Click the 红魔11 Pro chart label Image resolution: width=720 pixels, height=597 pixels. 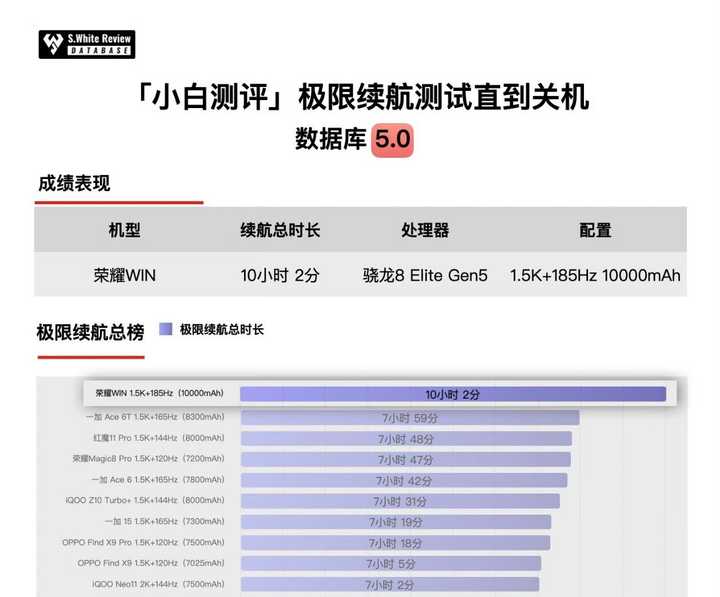(x=159, y=438)
